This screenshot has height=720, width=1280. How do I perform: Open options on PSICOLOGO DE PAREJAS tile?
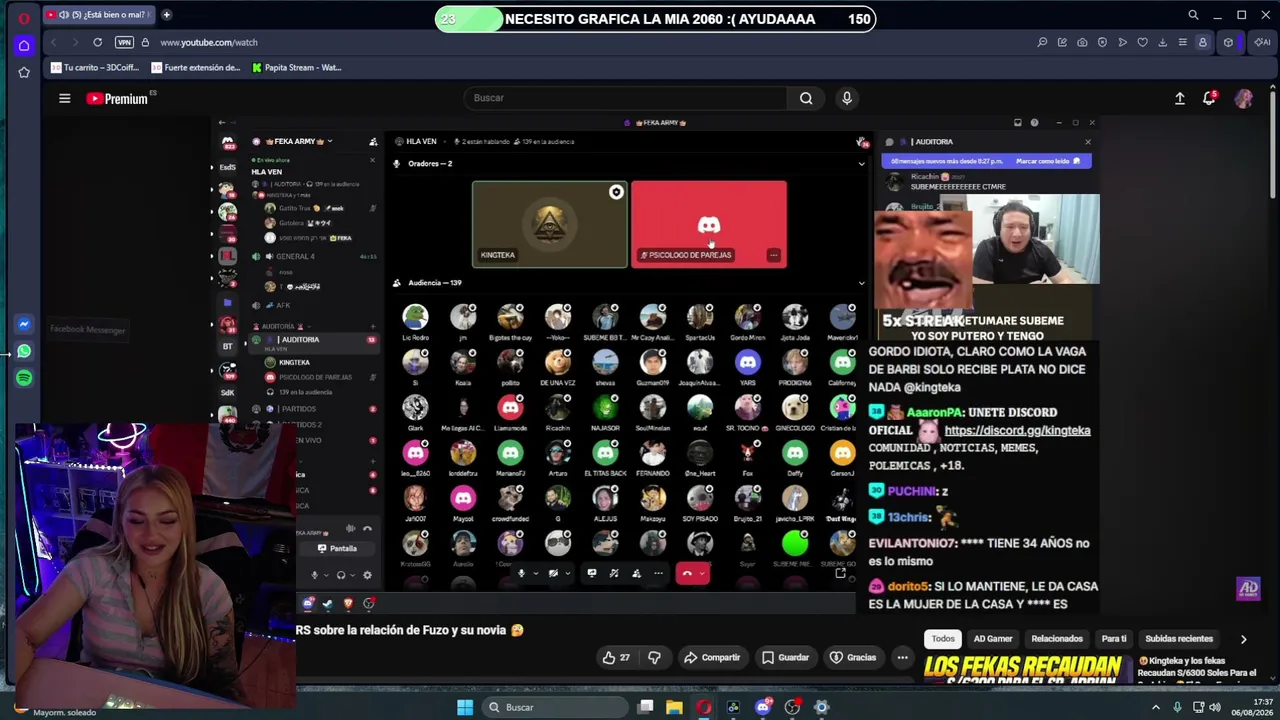click(773, 255)
